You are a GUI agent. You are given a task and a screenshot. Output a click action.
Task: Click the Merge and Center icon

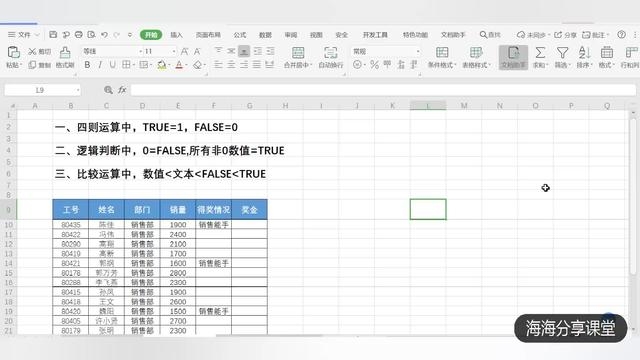[298, 52]
